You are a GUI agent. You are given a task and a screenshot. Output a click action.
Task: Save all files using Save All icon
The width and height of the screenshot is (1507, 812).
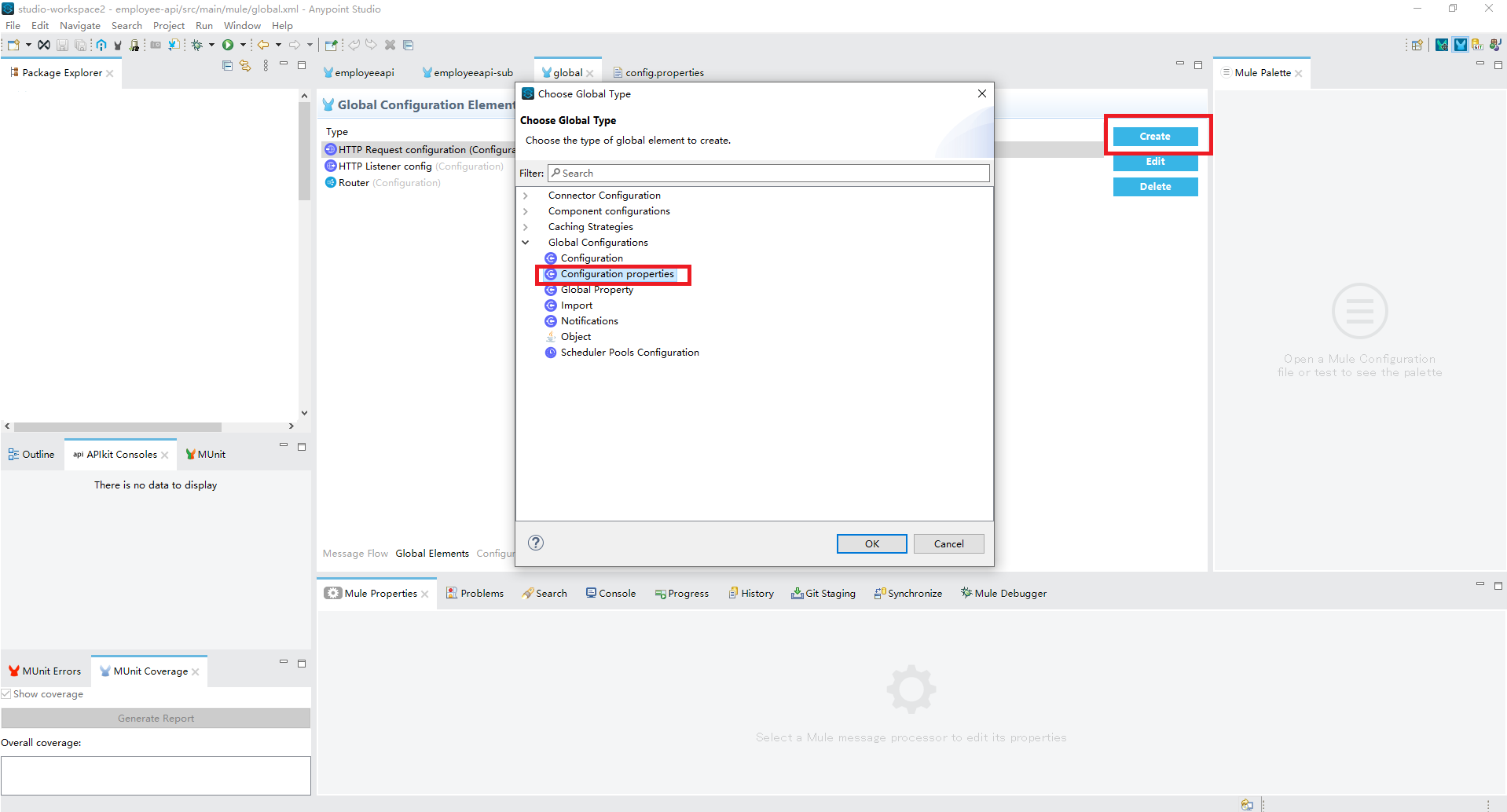click(x=80, y=45)
